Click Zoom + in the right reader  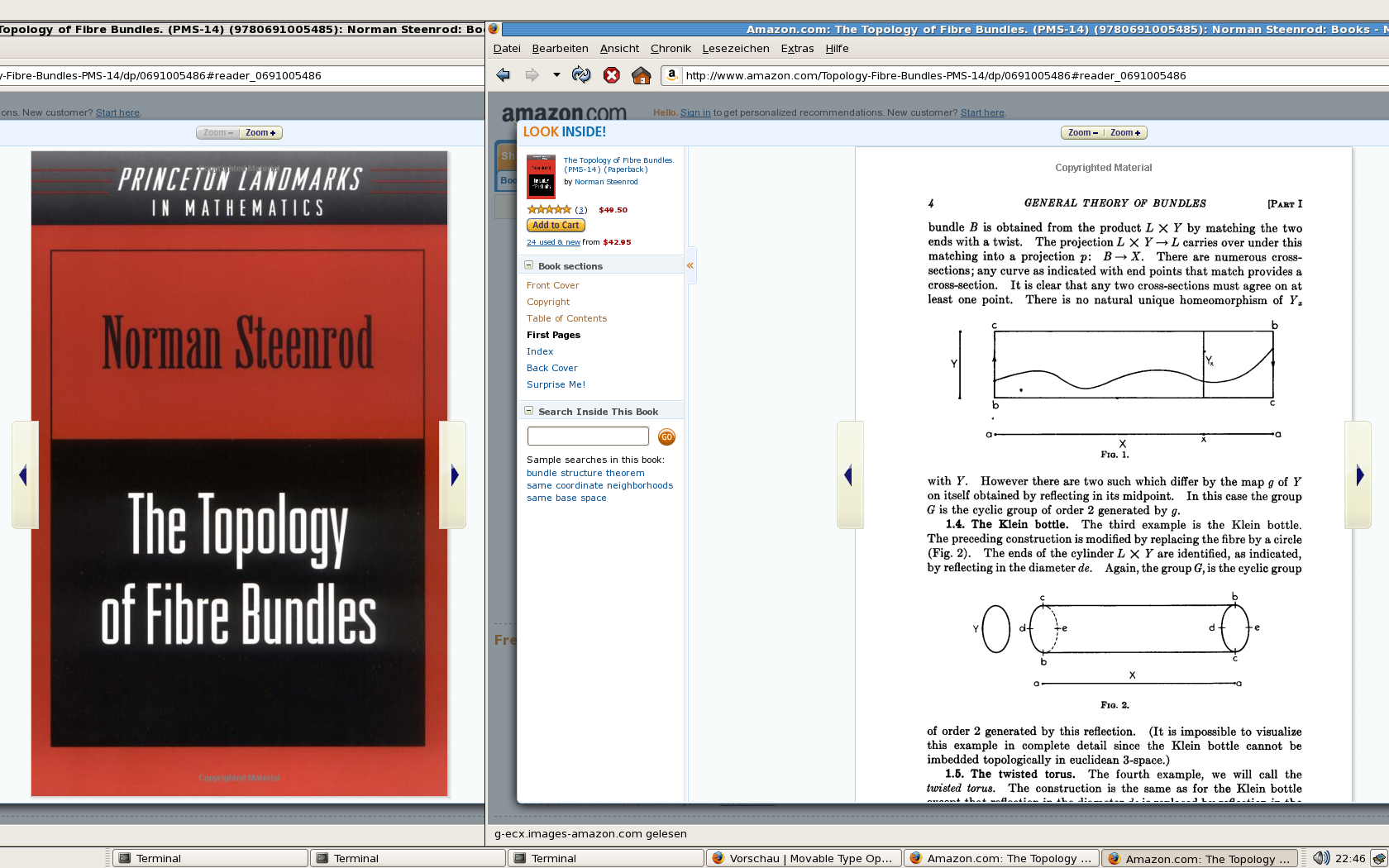click(x=1125, y=133)
